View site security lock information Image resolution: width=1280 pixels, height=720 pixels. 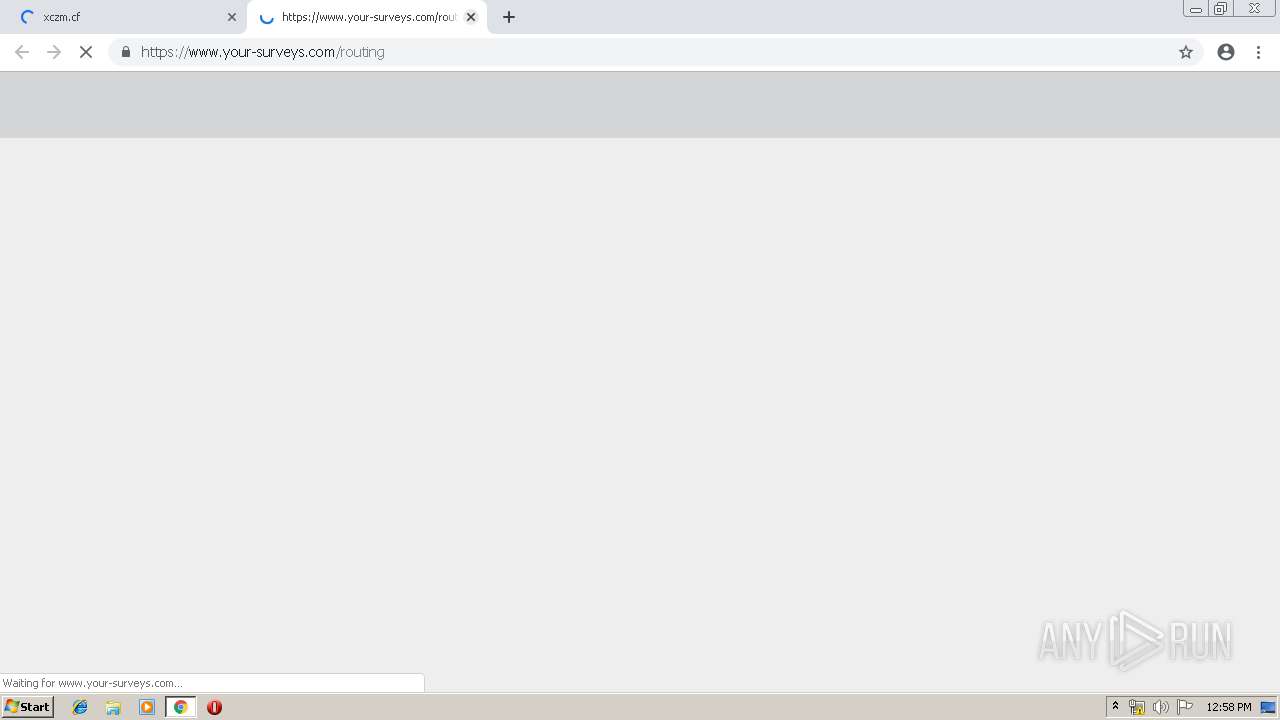(x=126, y=52)
